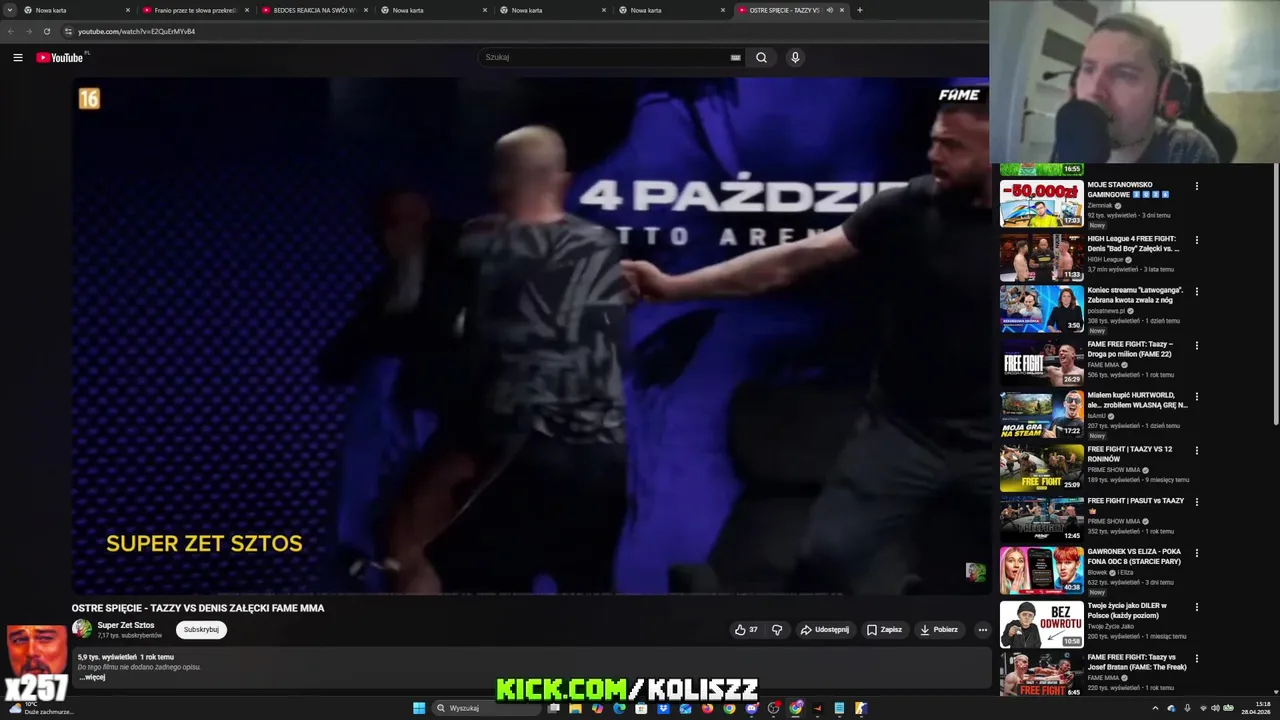This screenshot has height=720, width=1280.
Task: Open Firefox from the taskbar
Action: pyautogui.click(x=707, y=708)
